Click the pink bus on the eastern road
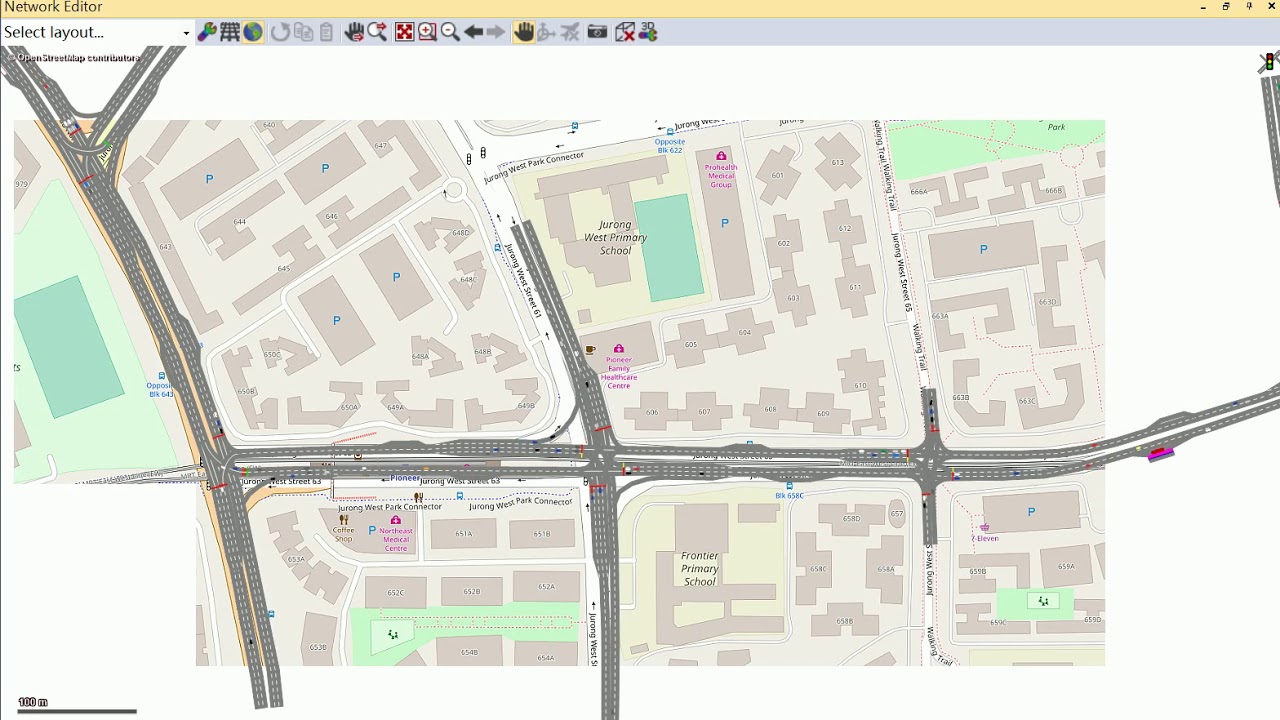 tap(1160, 455)
